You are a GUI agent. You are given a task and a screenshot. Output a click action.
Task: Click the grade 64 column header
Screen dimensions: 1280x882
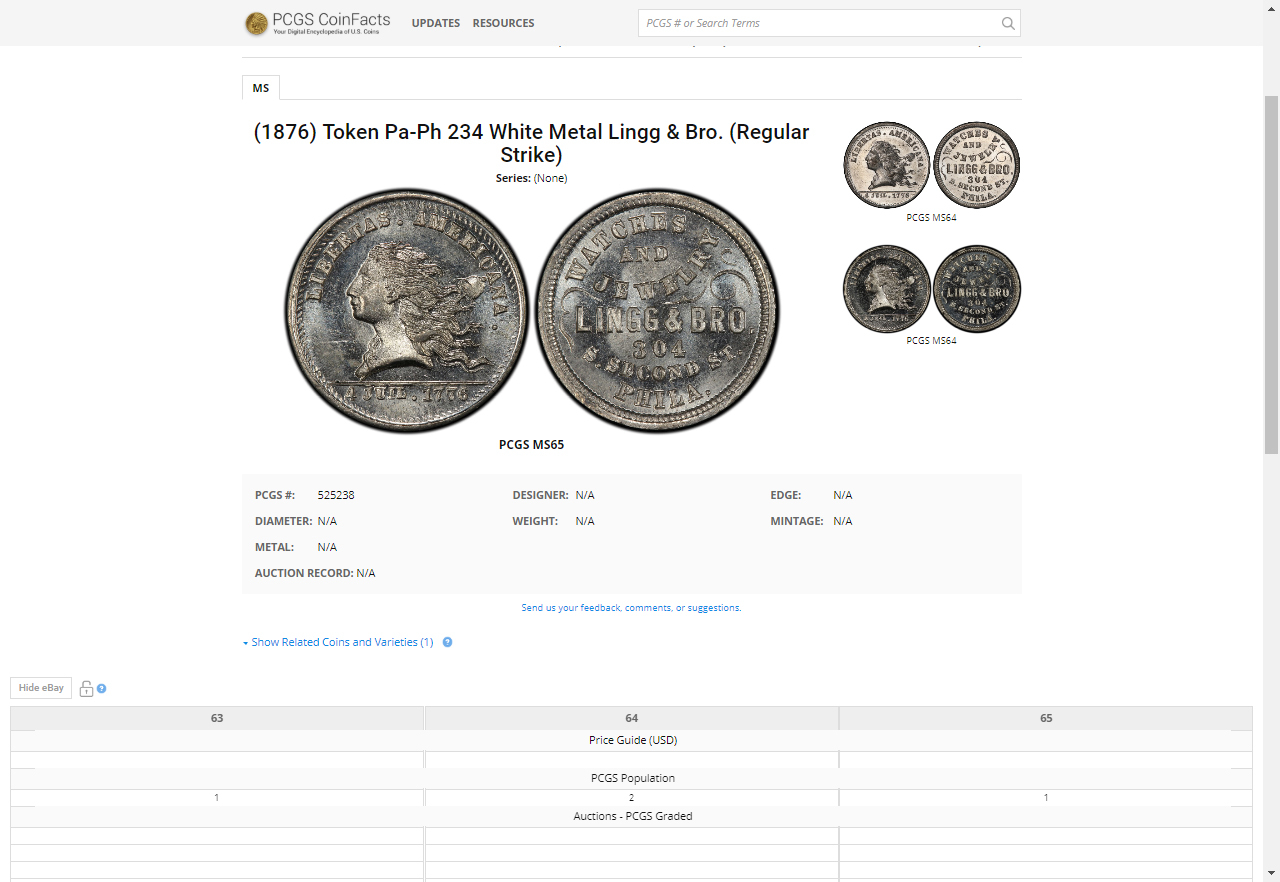(631, 718)
